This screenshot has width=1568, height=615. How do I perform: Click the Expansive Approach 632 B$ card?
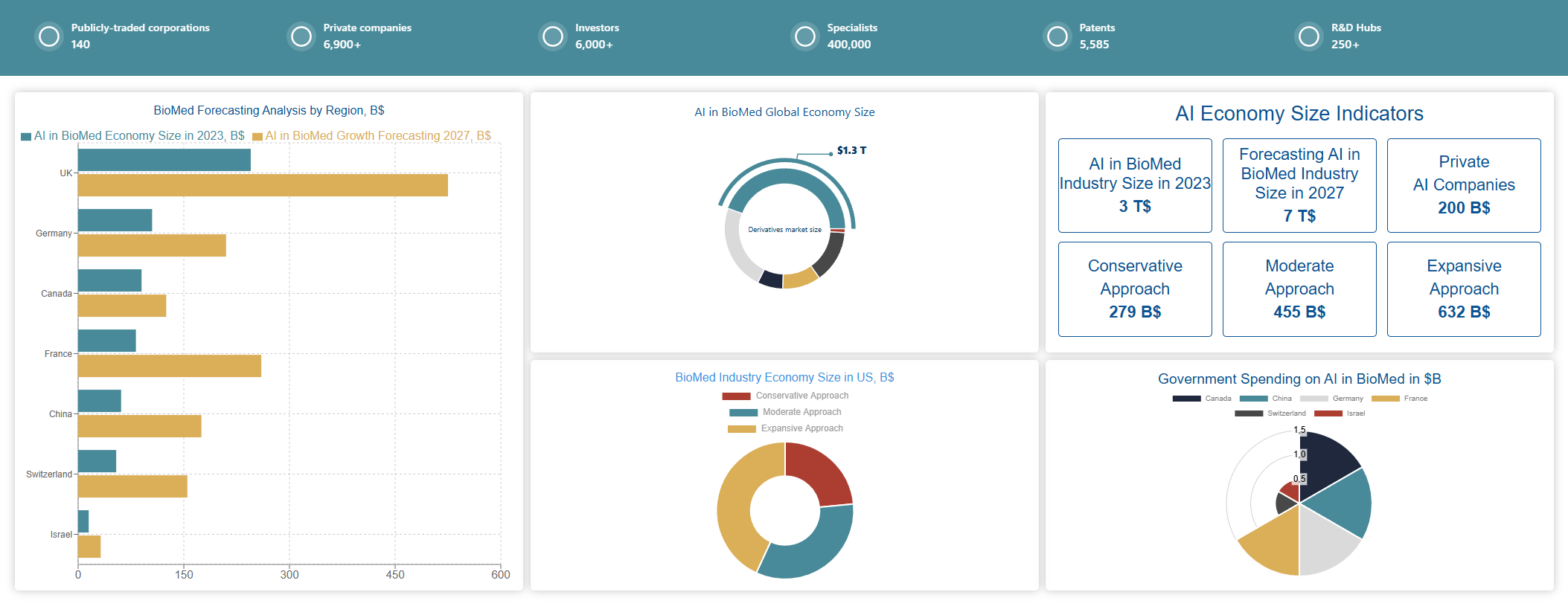[1463, 289]
